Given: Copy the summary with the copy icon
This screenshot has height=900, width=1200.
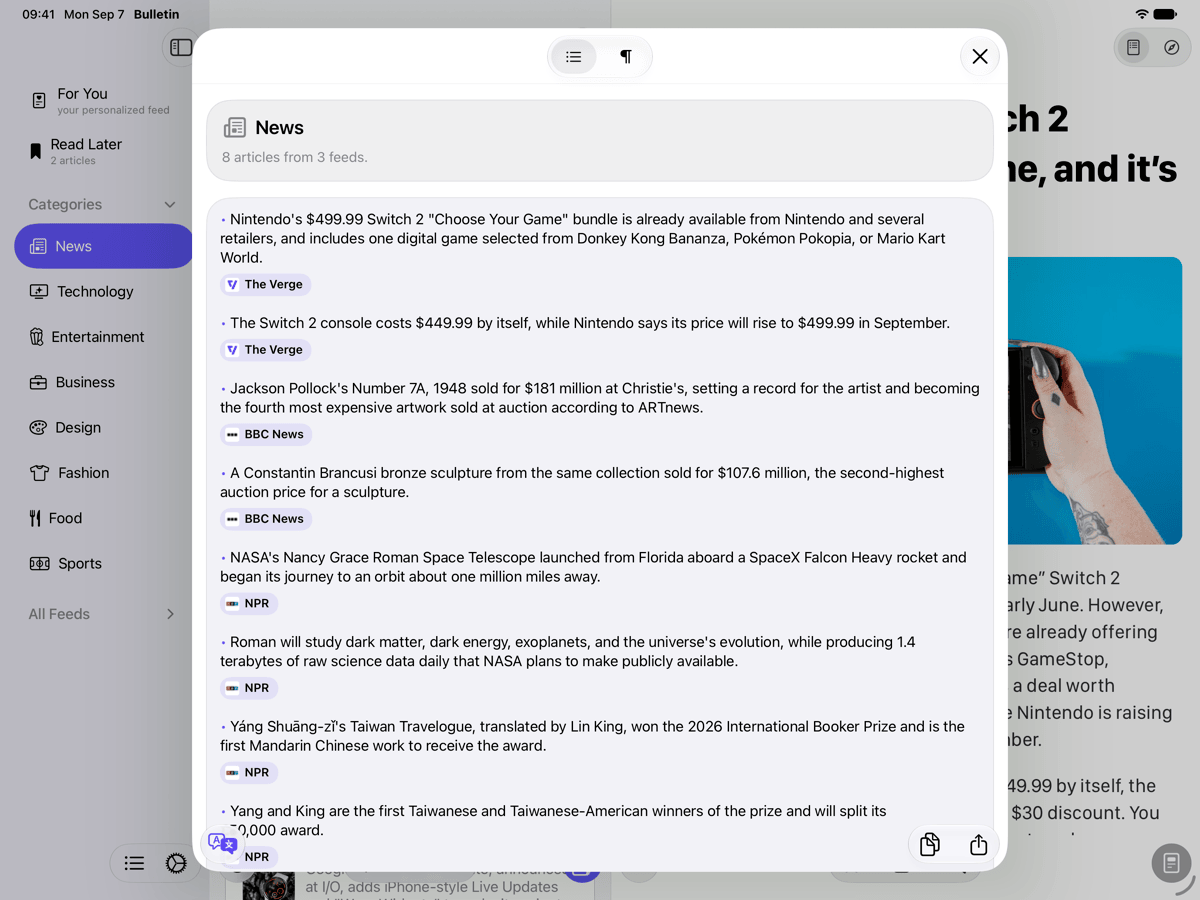Looking at the screenshot, I should 930,845.
